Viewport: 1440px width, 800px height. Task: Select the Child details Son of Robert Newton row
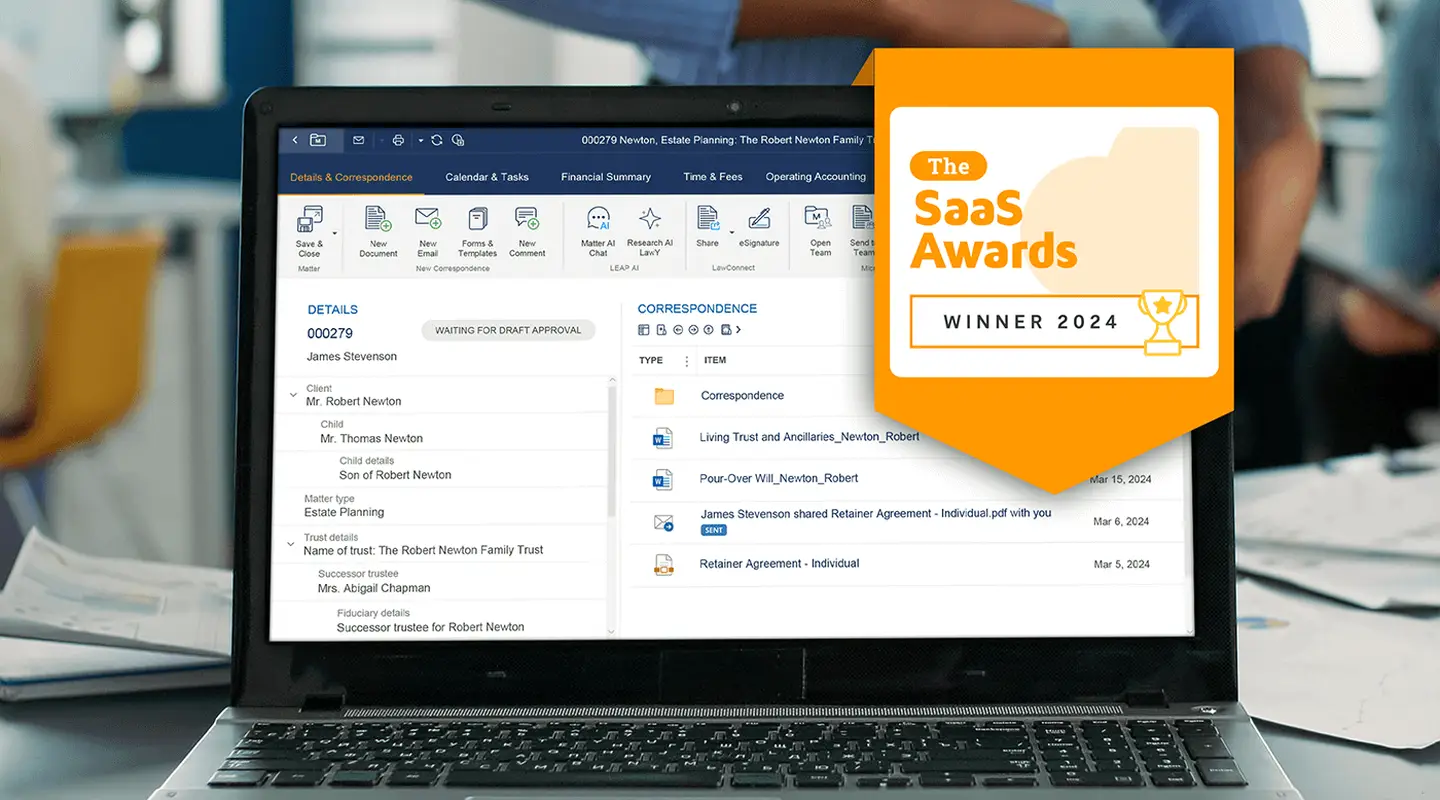click(x=440, y=468)
